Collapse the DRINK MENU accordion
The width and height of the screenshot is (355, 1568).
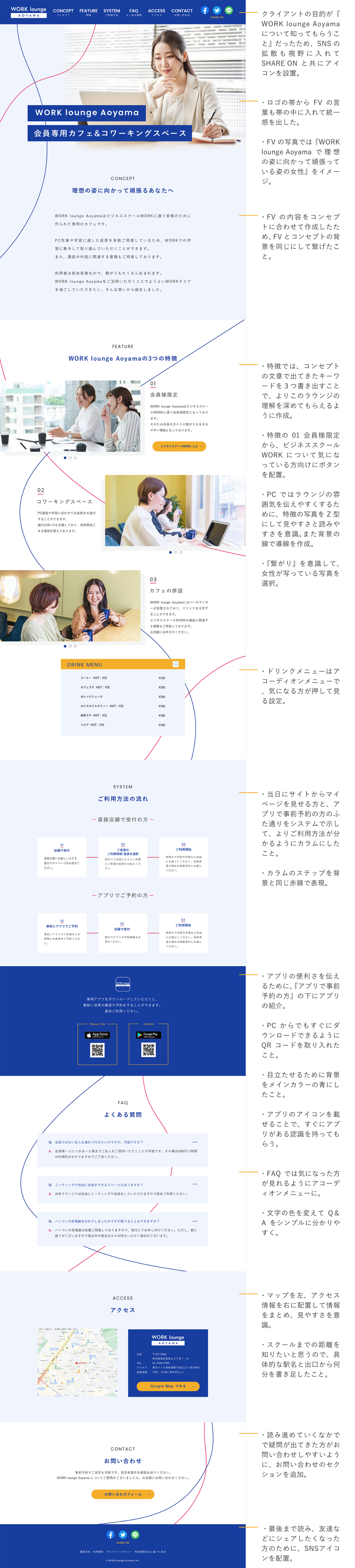point(176,664)
